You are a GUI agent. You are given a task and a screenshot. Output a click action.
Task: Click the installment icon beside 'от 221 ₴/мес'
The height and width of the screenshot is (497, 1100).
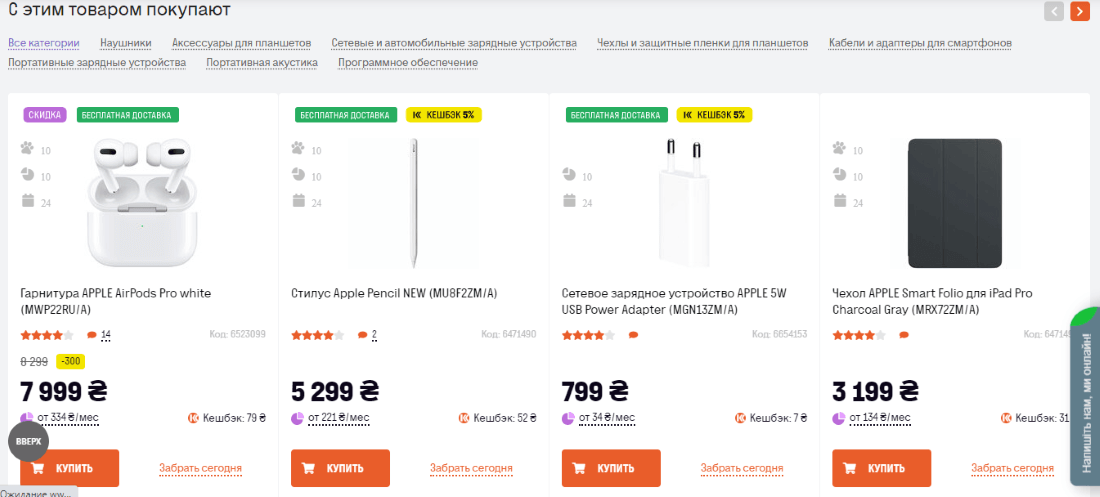click(x=298, y=418)
